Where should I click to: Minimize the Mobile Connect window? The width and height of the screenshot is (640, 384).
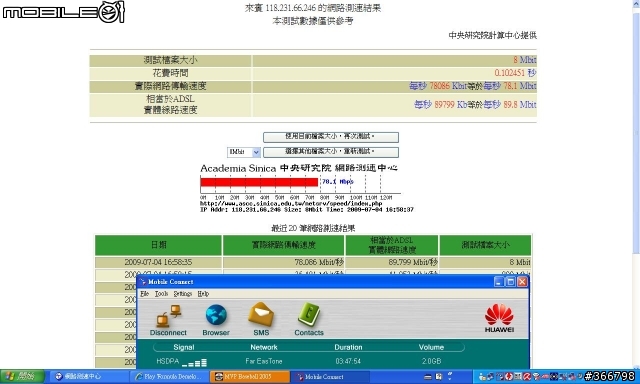(499, 282)
